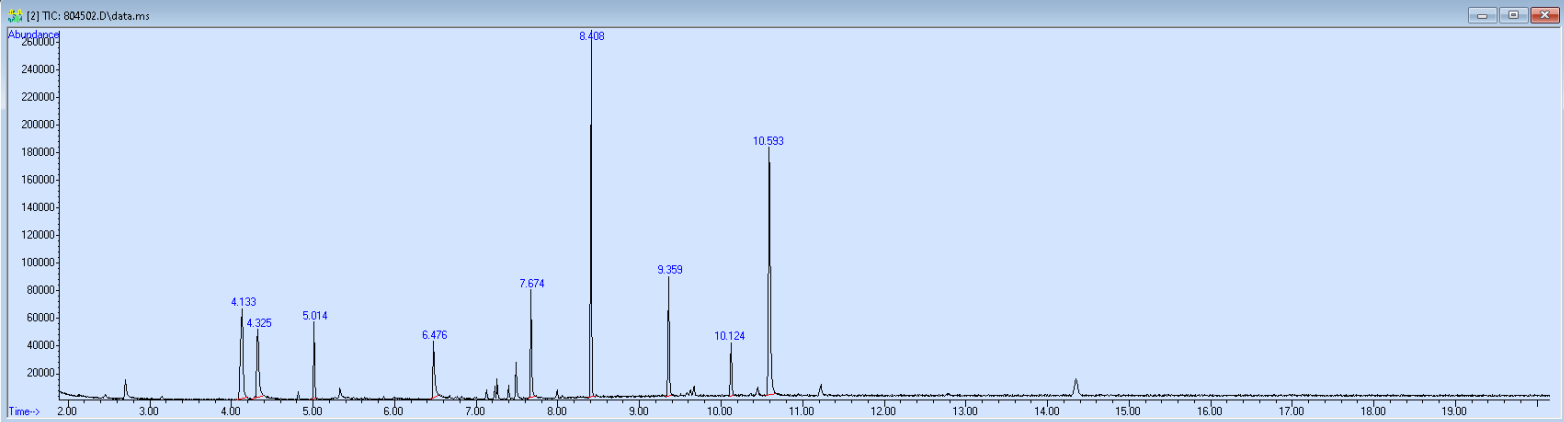Click the 2.00 time axis value
Viewport: 1564px width, 422px height.
(66, 411)
